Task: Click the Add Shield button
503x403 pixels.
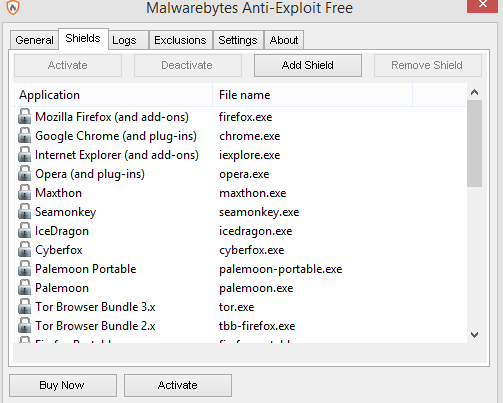Action: pyautogui.click(x=308, y=65)
